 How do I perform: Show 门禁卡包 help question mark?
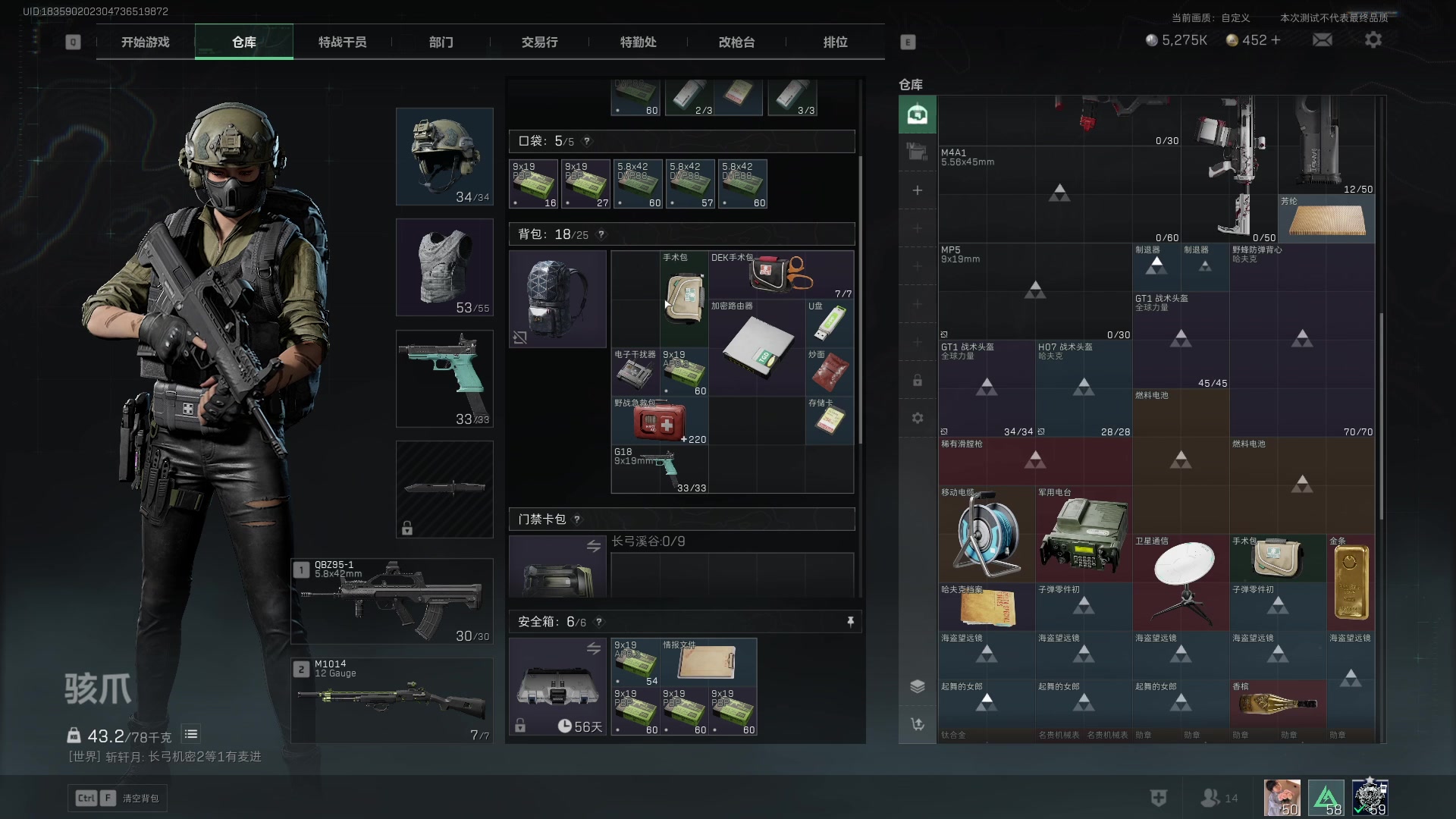[577, 519]
